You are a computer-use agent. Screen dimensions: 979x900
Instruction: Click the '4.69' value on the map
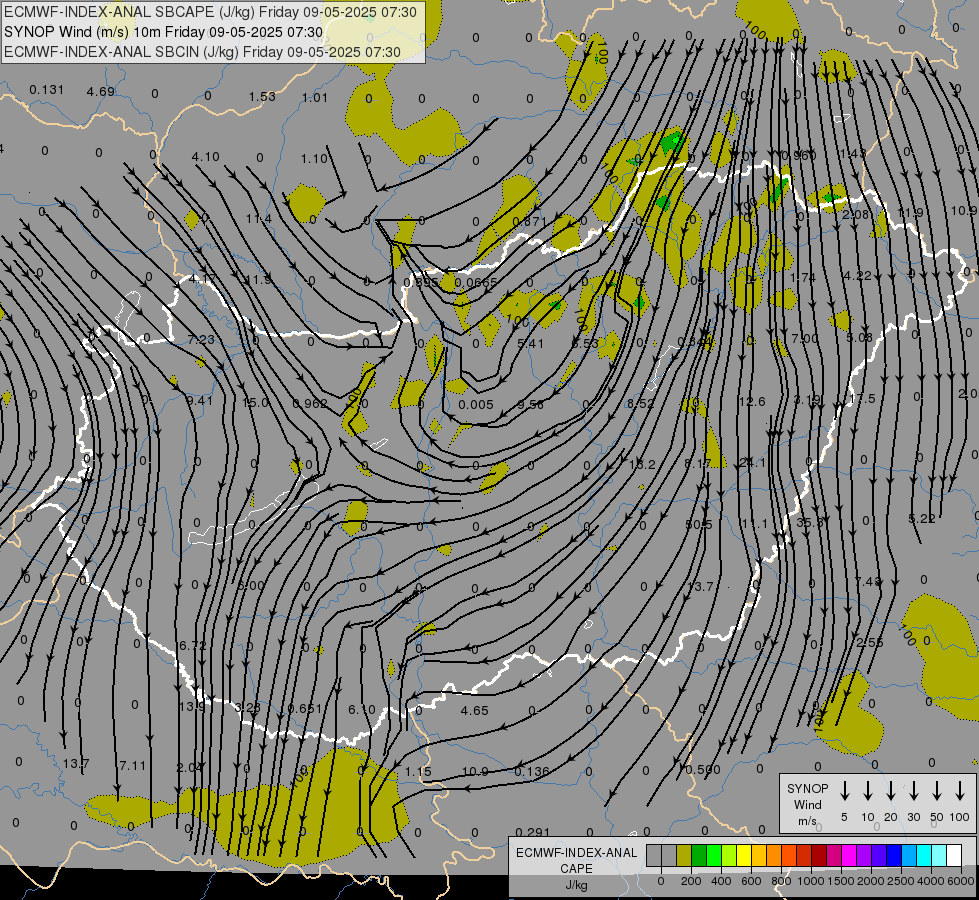point(101,92)
